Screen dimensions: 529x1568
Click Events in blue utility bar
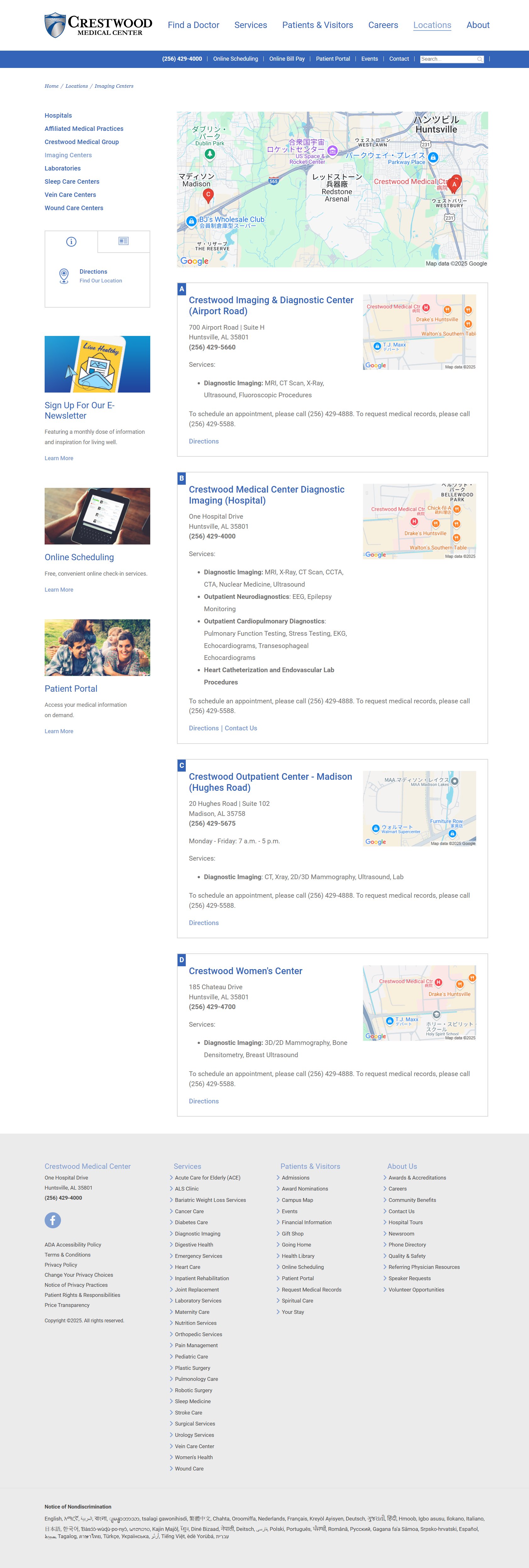tap(370, 59)
